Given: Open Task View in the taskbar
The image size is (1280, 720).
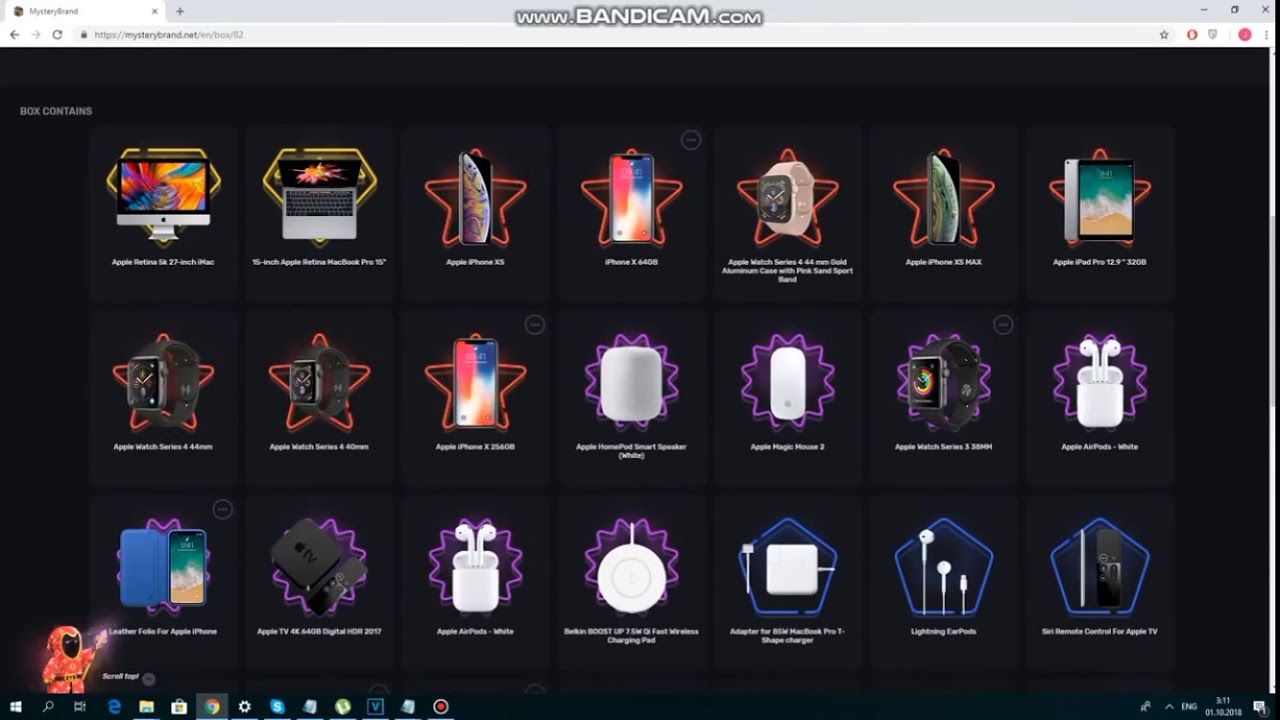Looking at the screenshot, I should tap(80, 706).
